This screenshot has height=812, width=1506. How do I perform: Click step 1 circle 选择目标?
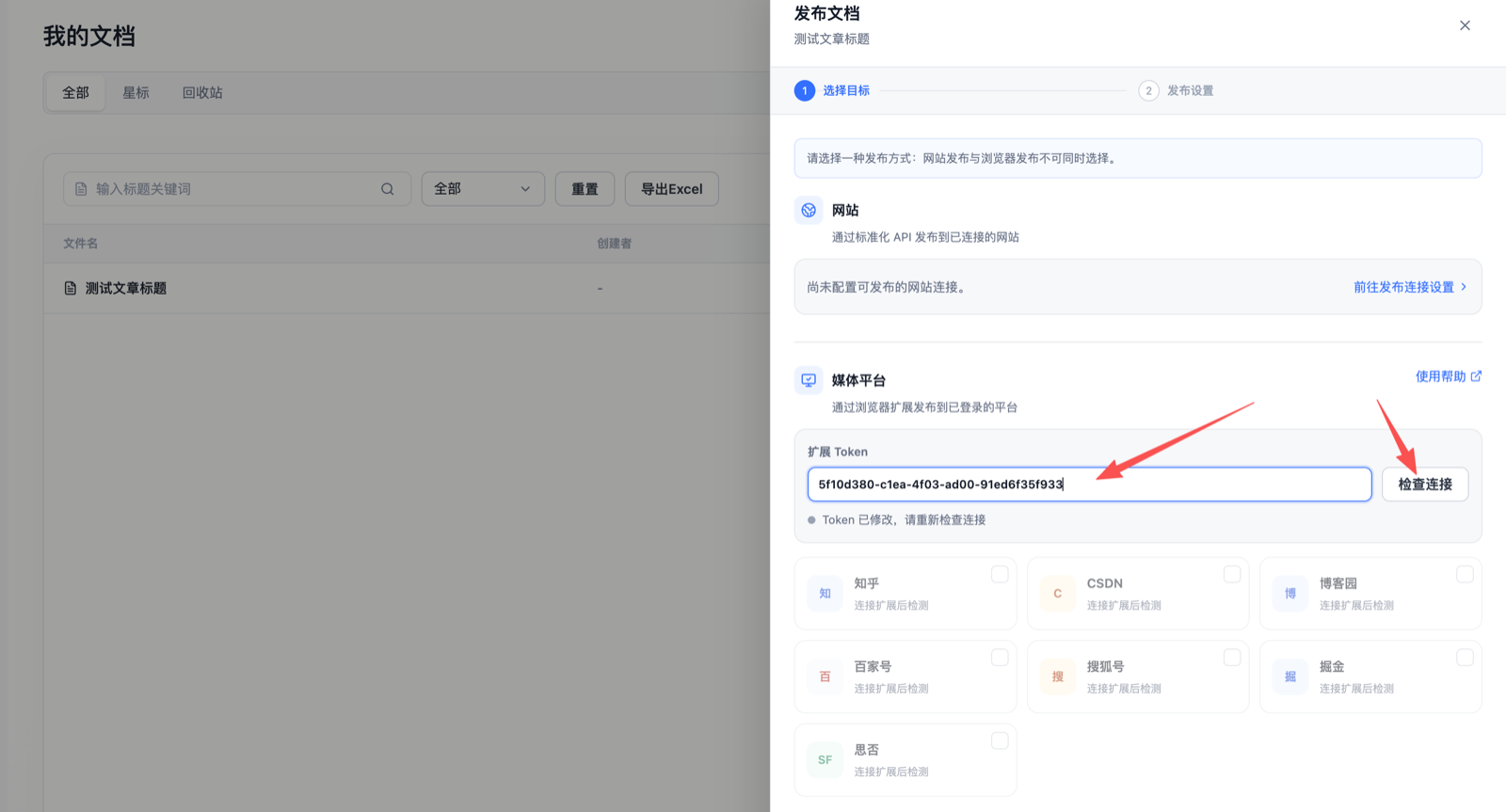[x=805, y=90]
